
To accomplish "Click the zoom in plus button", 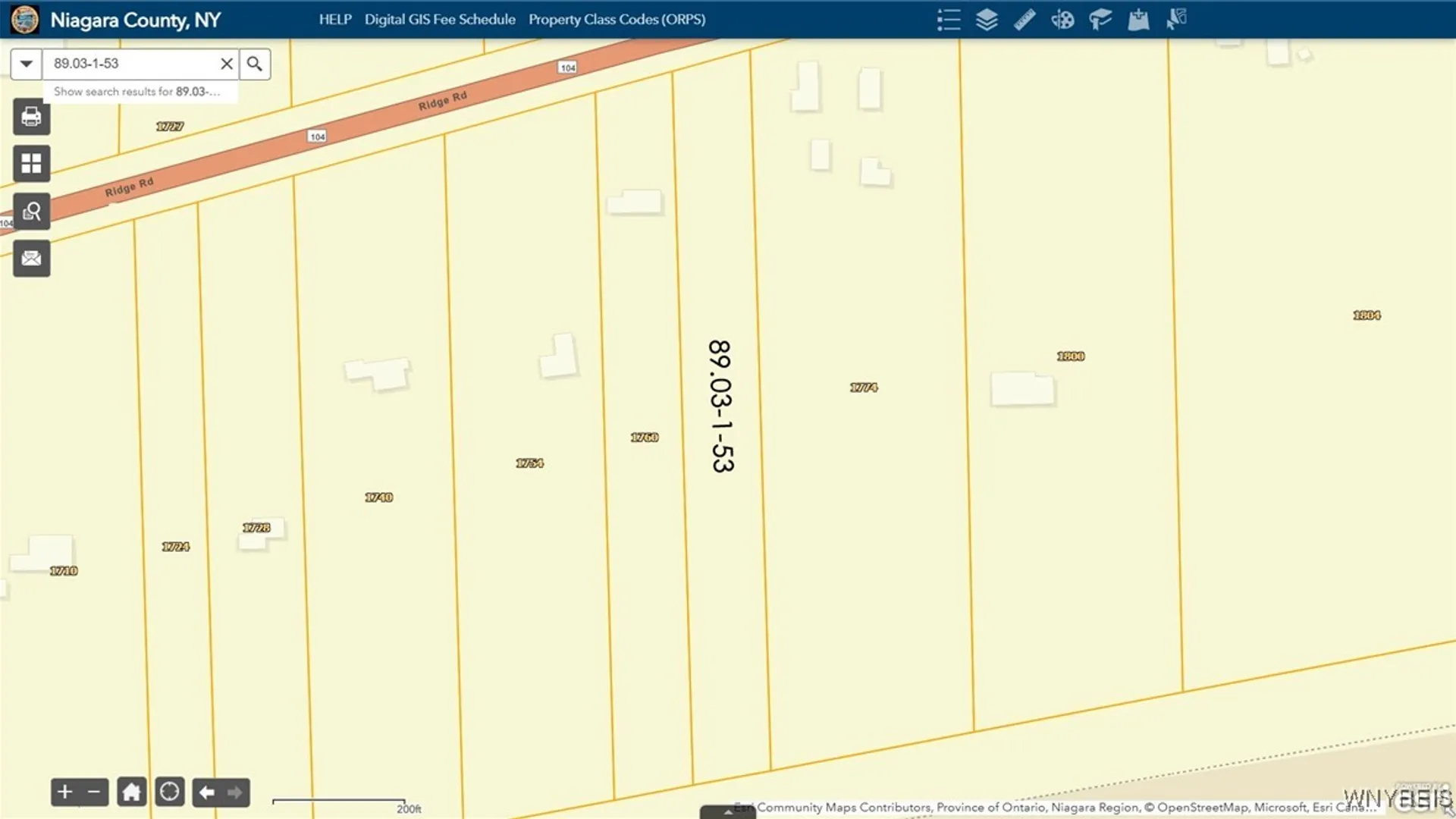I will [x=65, y=792].
